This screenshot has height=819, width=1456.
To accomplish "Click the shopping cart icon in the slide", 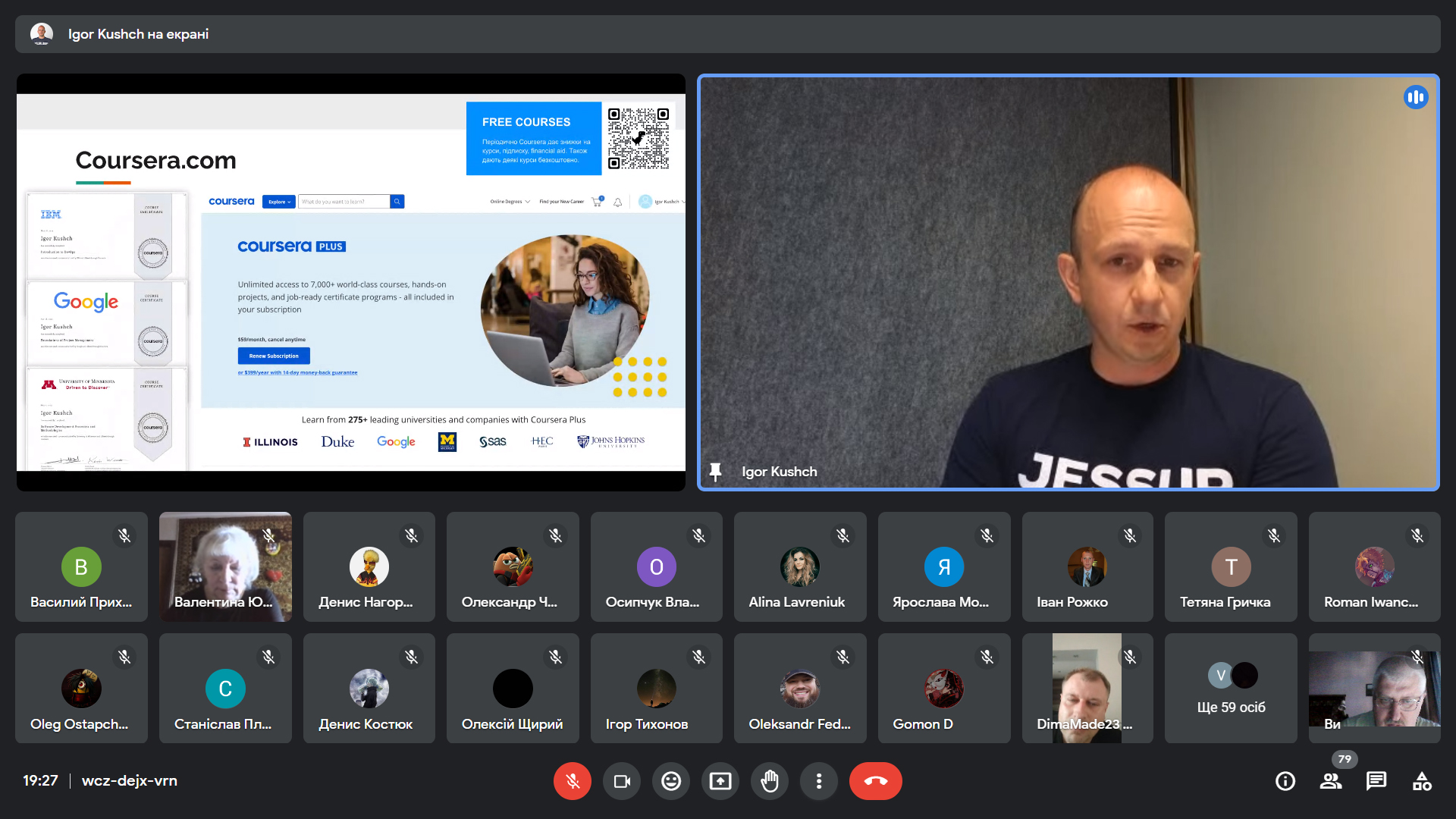I will pyautogui.click(x=598, y=202).
